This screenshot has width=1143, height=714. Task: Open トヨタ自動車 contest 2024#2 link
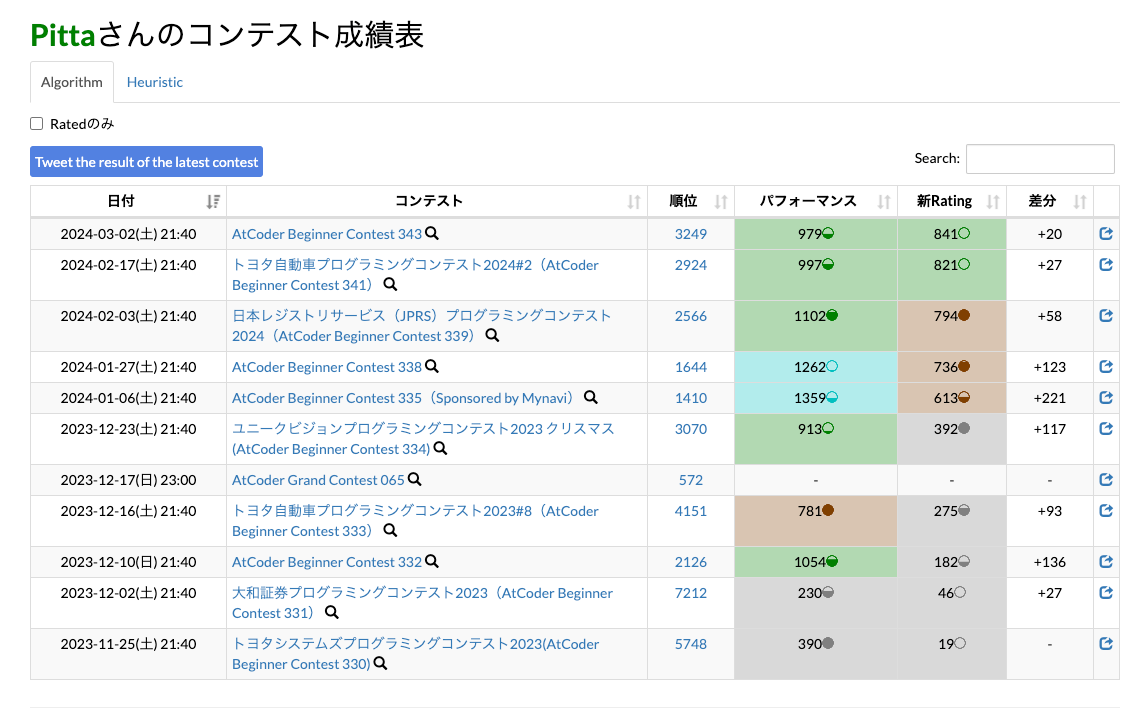point(415,275)
